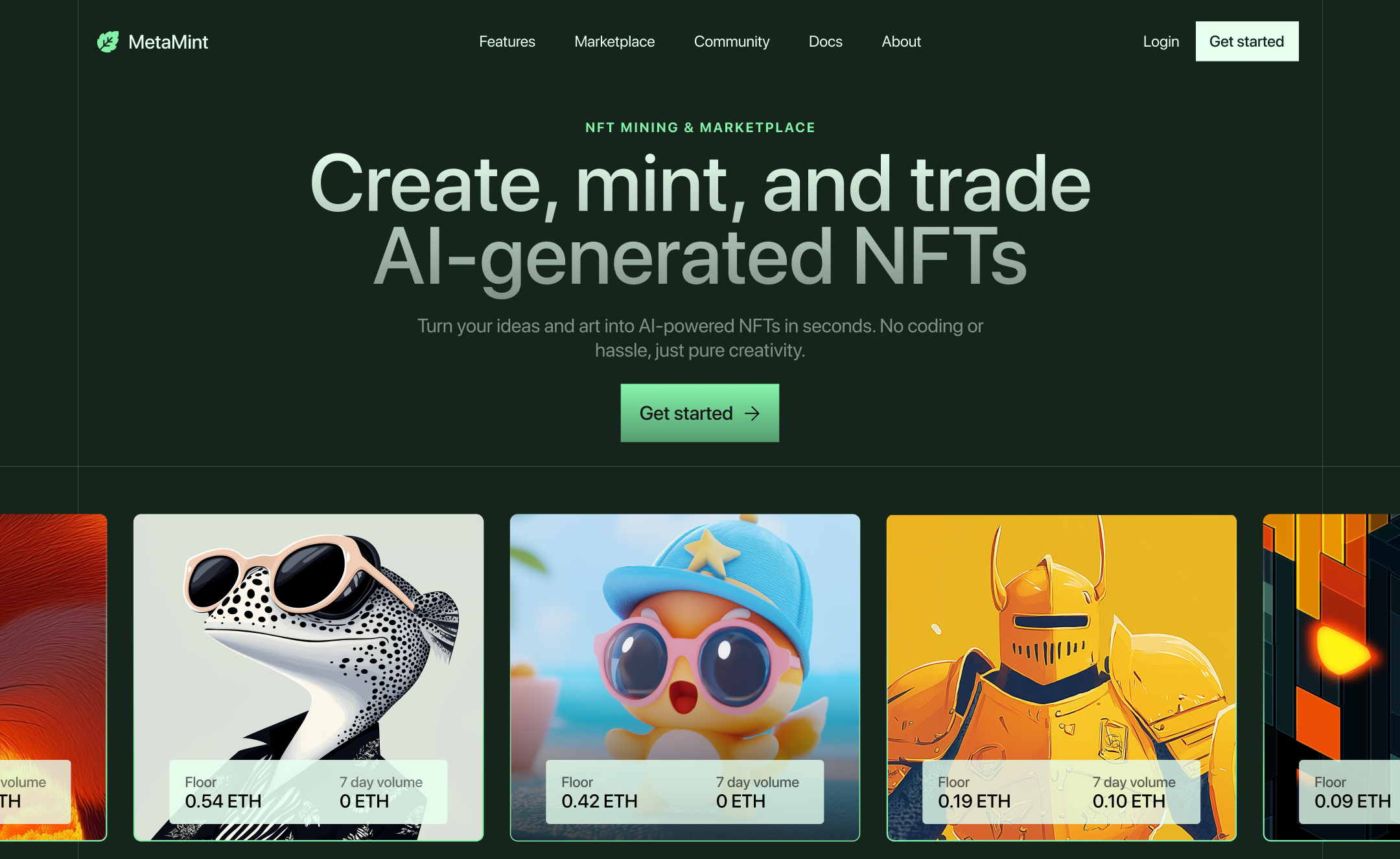Click the MetaMint leaf logo icon
The height and width of the screenshot is (859, 1400).
click(108, 42)
